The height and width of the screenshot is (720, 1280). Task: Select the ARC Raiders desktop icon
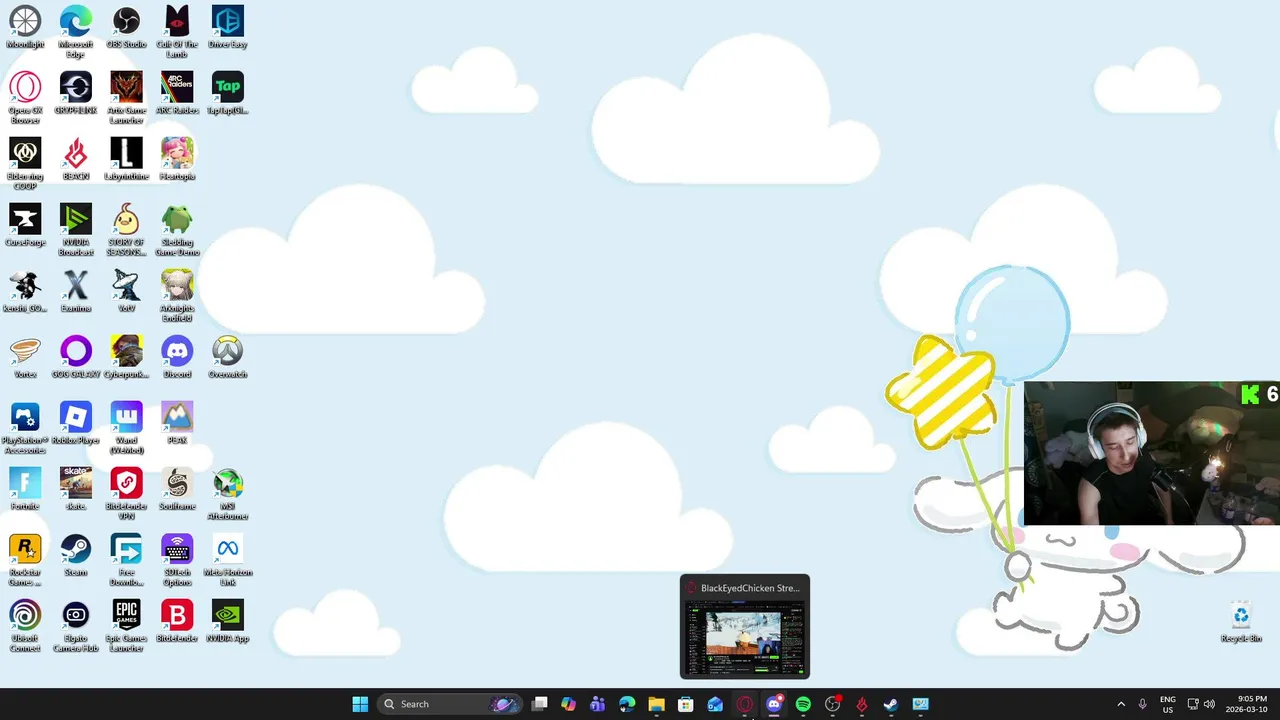coord(177,93)
